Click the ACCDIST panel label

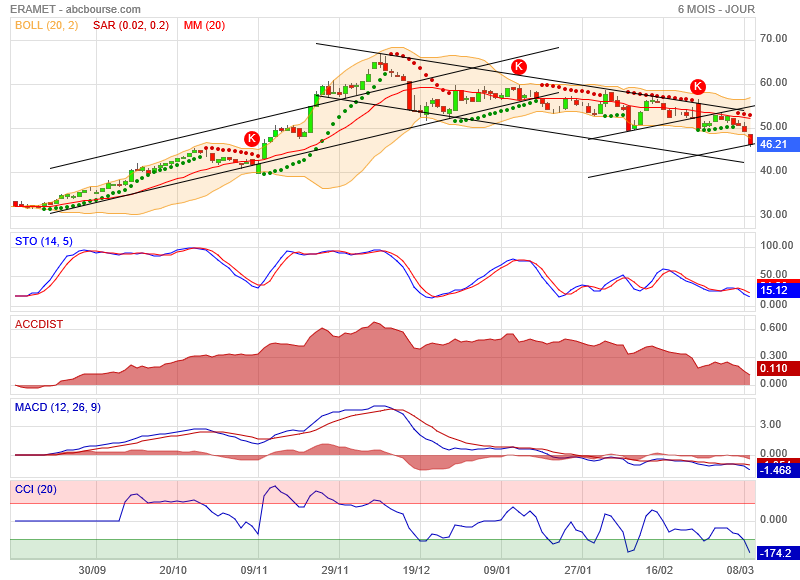39,324
